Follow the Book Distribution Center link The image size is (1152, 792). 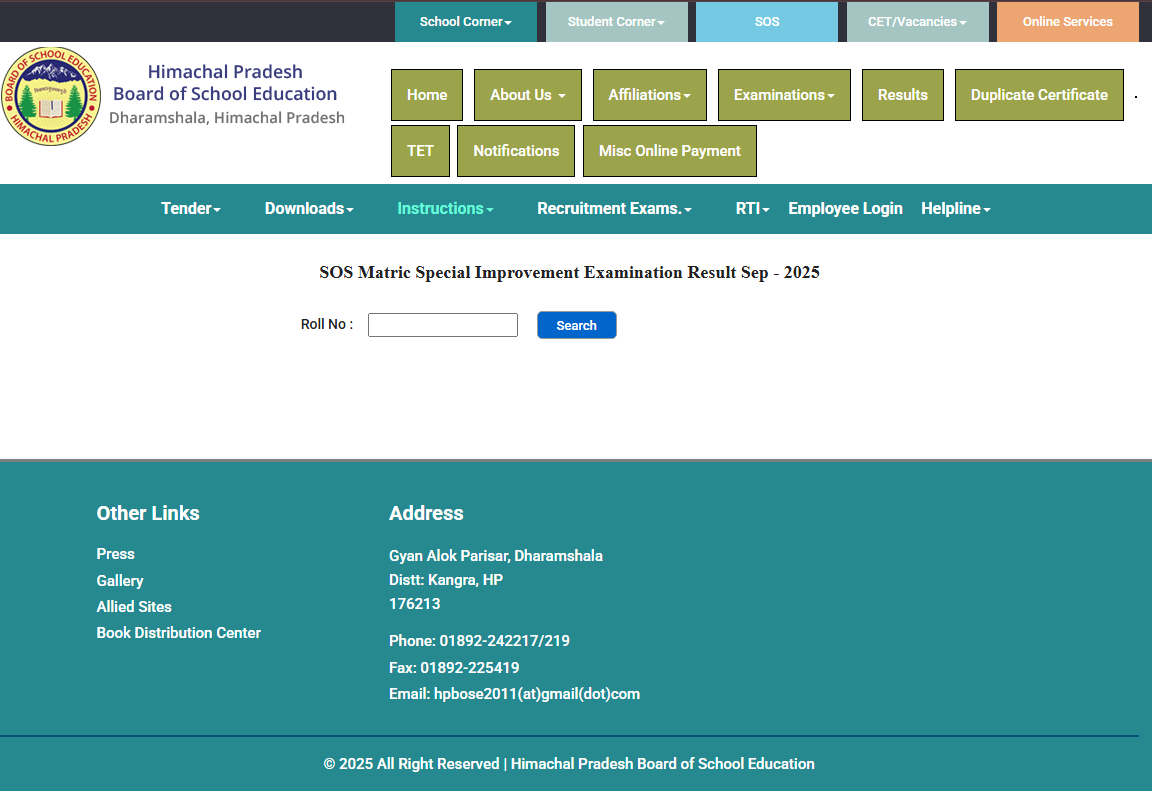(x=178, y=633)
